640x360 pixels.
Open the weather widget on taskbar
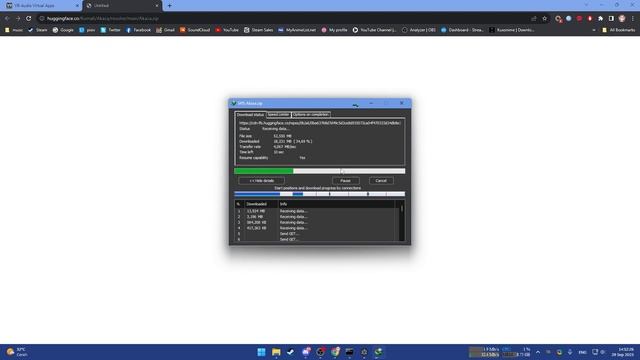pyautogui.click(x=17, y=352)
